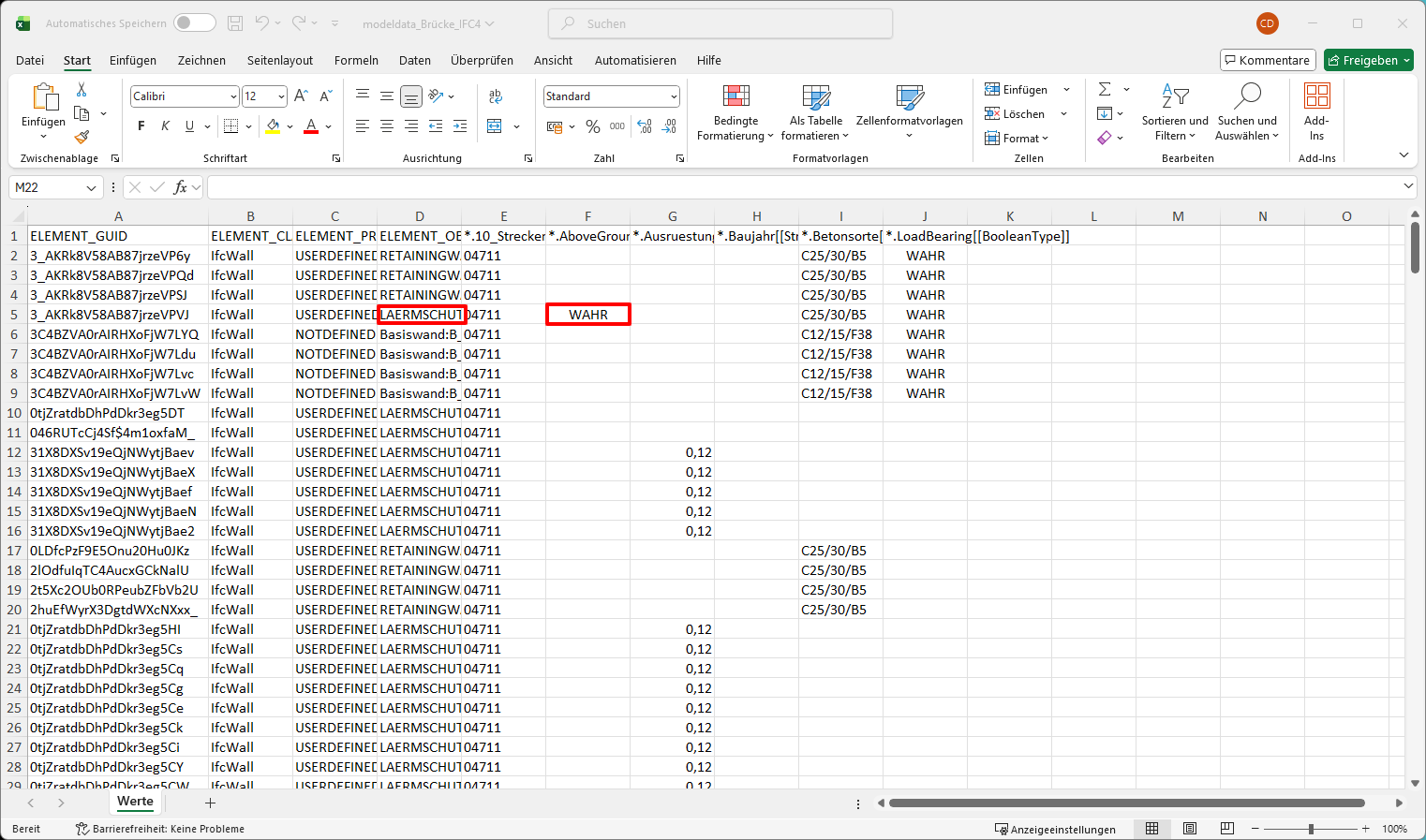Apply bold formatting with F button
Image resolution: width=1426 pixels, height=840 pixels.
tap(141, 126)
